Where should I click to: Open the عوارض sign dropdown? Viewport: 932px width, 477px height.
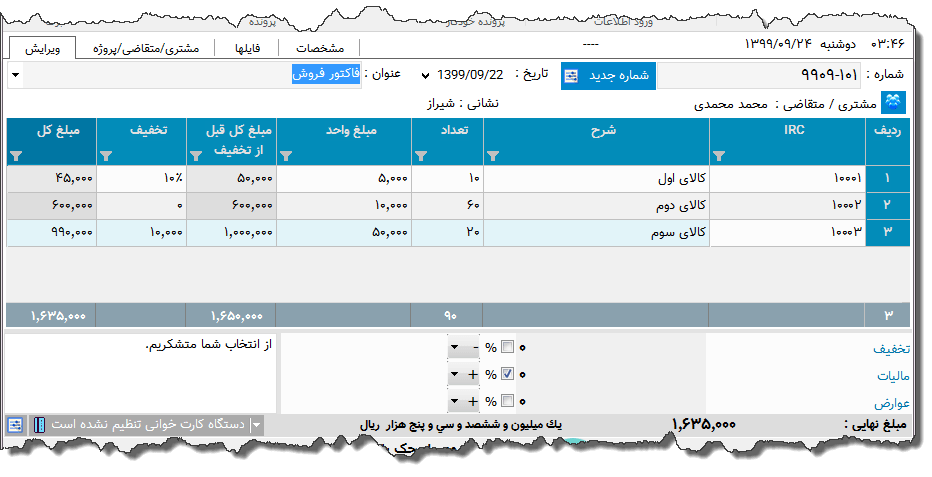pos(455,402)
